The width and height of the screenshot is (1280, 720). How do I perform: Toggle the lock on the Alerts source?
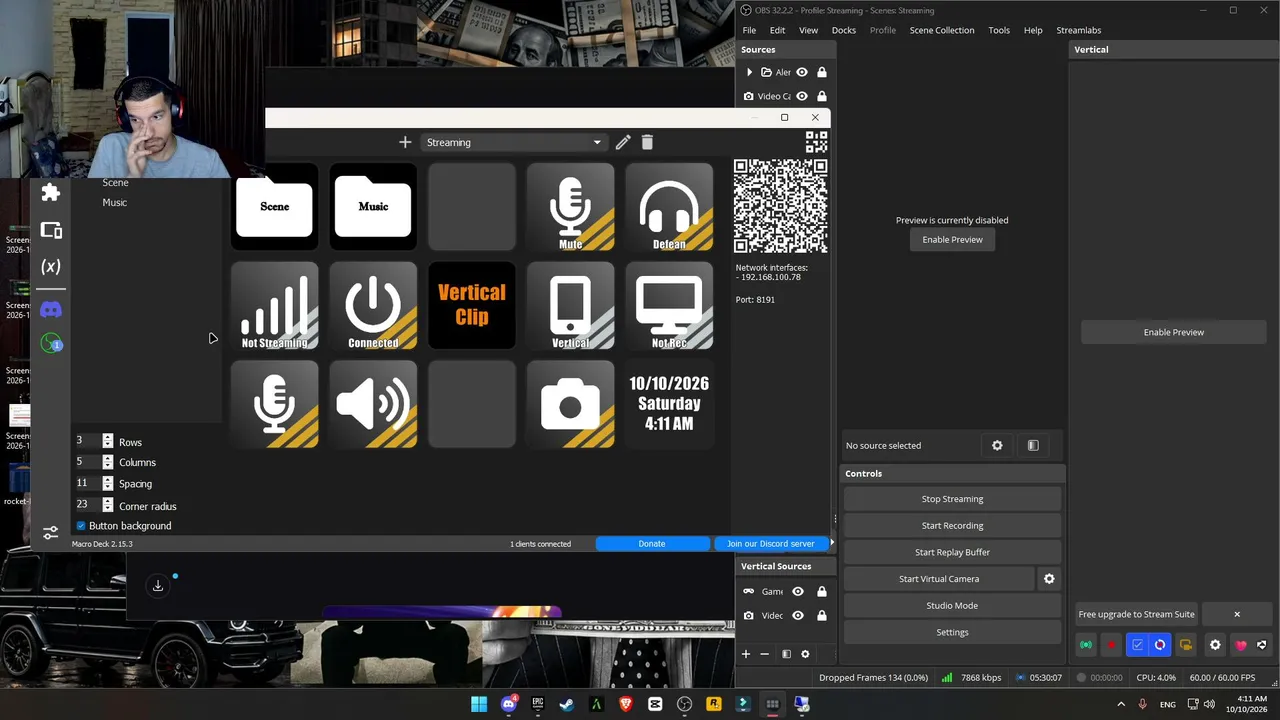[822, 72]
